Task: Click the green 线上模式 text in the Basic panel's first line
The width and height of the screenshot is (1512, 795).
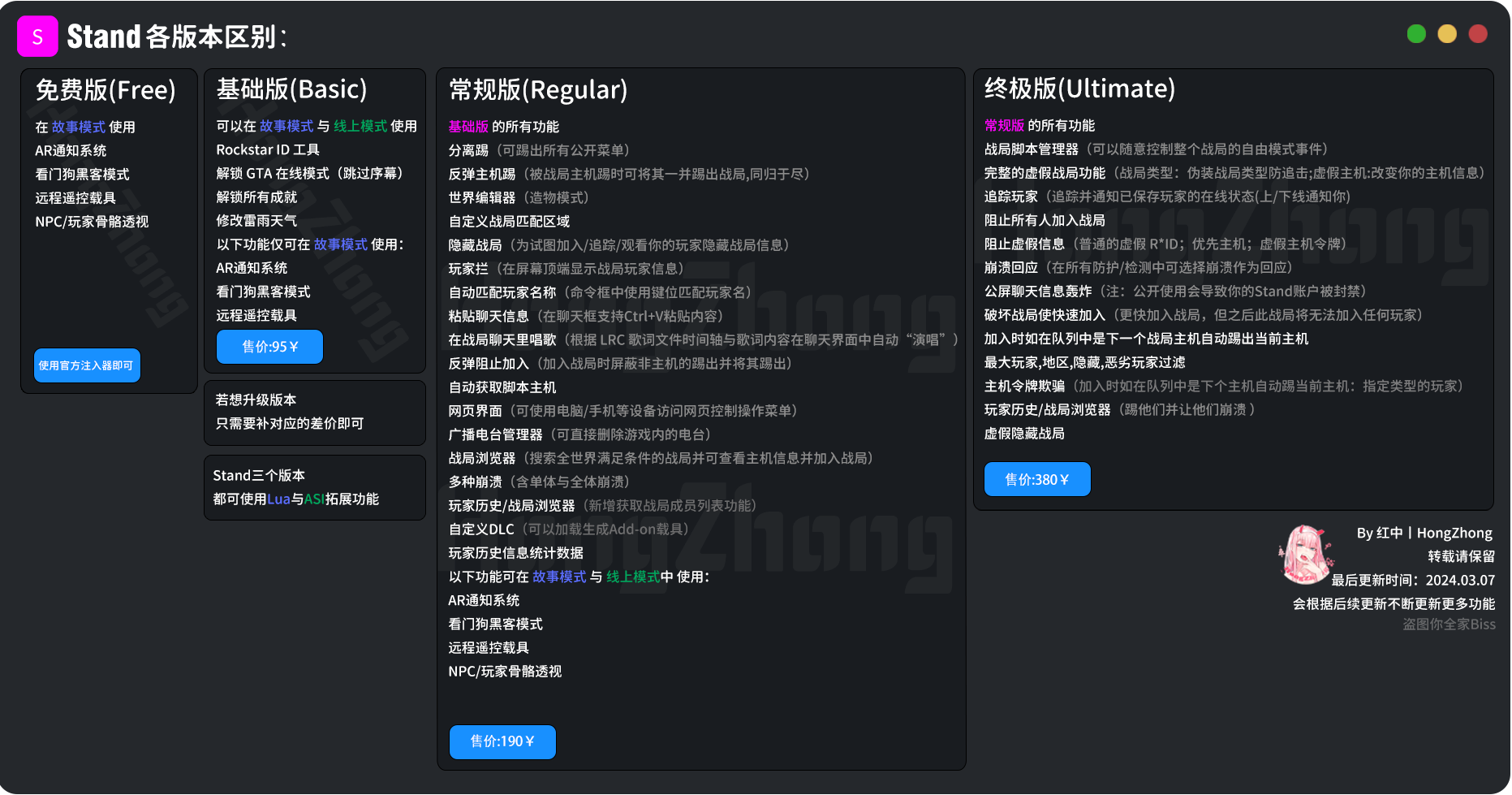Action: pyautogui.click(x=360, y=127)
